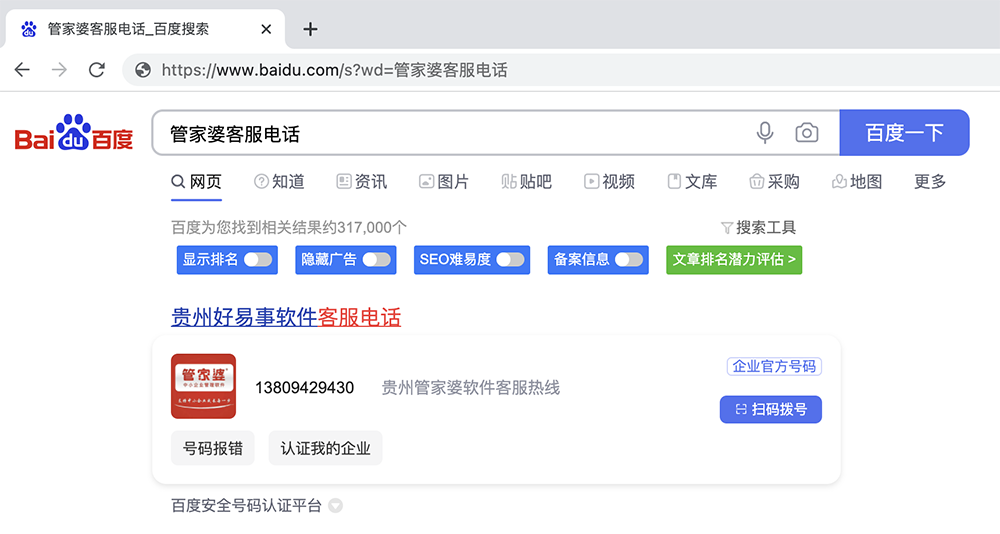Select the 网页 tab
The height and width of the screenshot is (534, 1000).
point(196,182)
